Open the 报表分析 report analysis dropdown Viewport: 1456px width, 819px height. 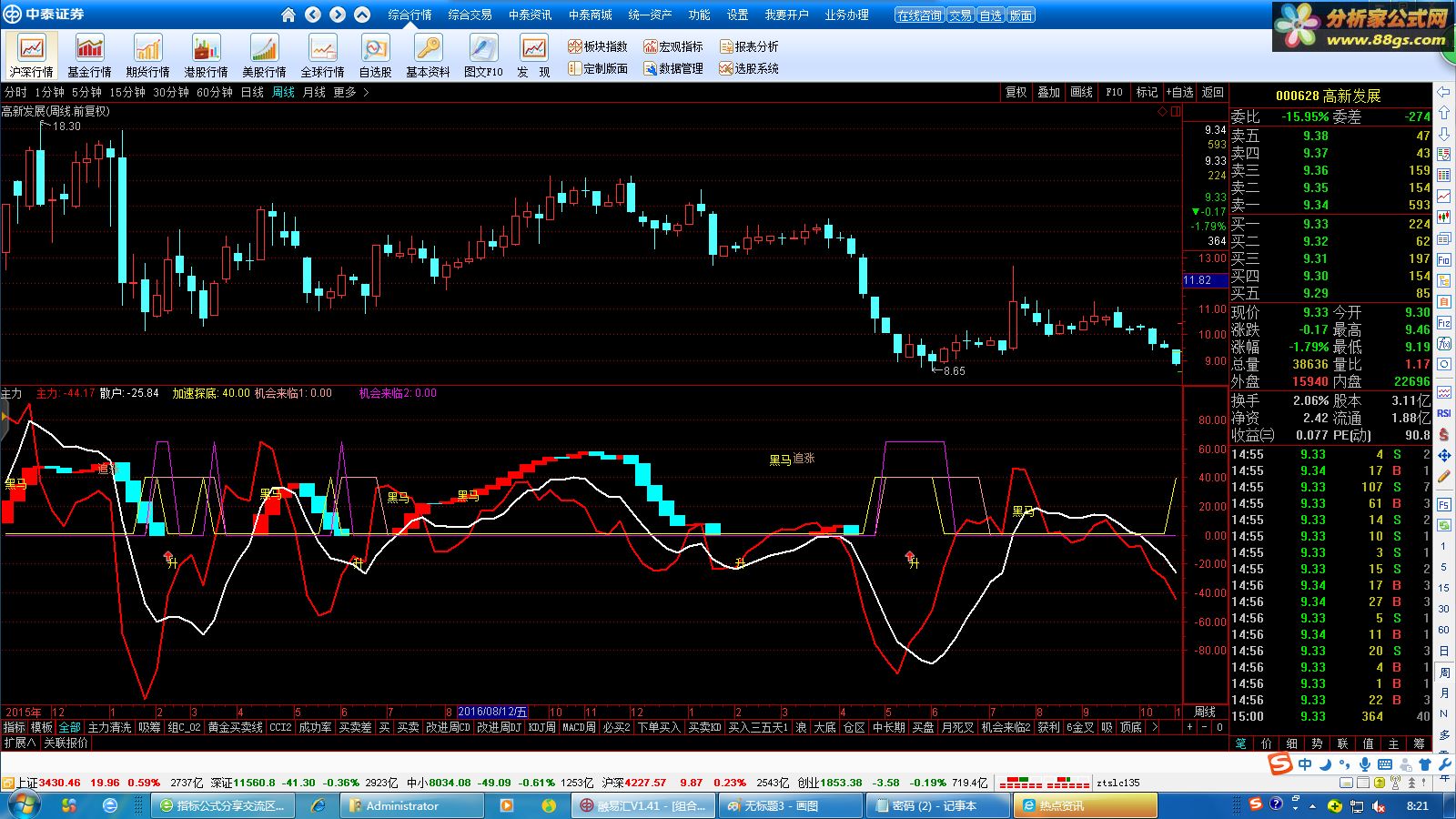click(749, 46)
